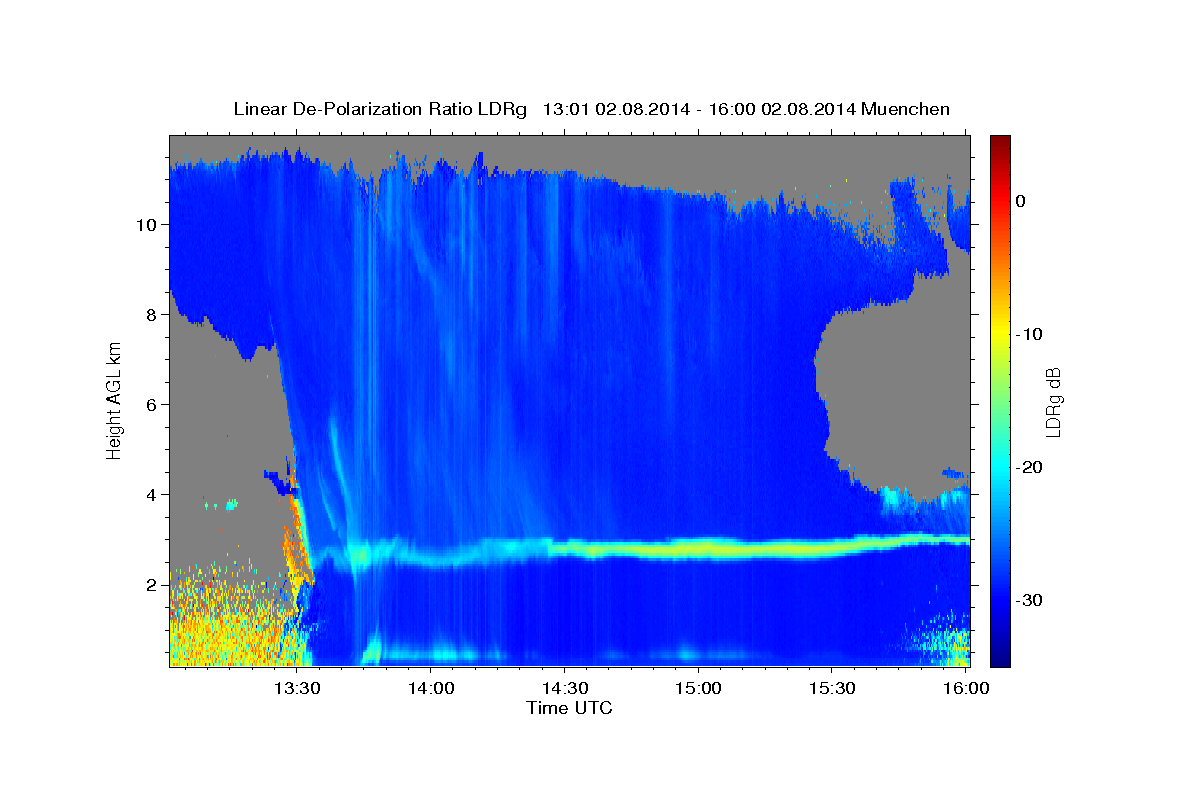The height and width of the screenshot is (800, 1200).
Task: Click the '13:30' time tick label
Action: (297, 689)
